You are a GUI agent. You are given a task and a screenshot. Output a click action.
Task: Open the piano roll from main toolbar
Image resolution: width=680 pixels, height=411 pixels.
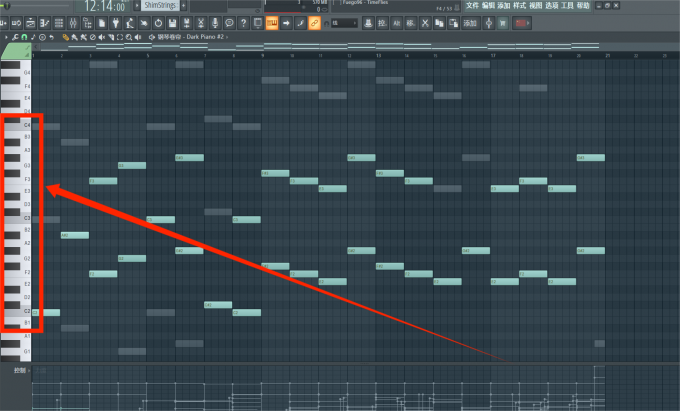(x=44, y=23)
